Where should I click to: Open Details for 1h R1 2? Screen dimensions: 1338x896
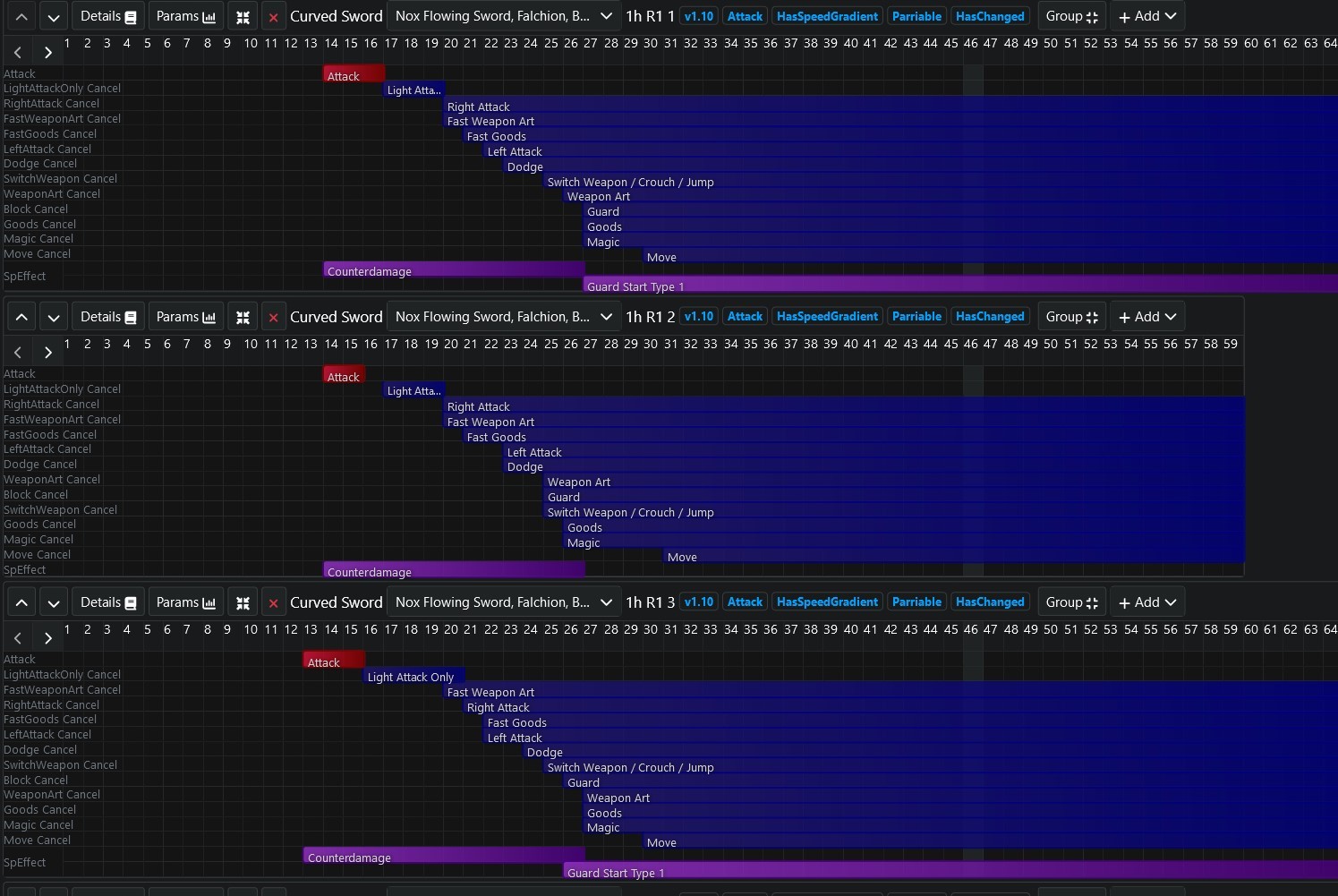tap(108, 317)
